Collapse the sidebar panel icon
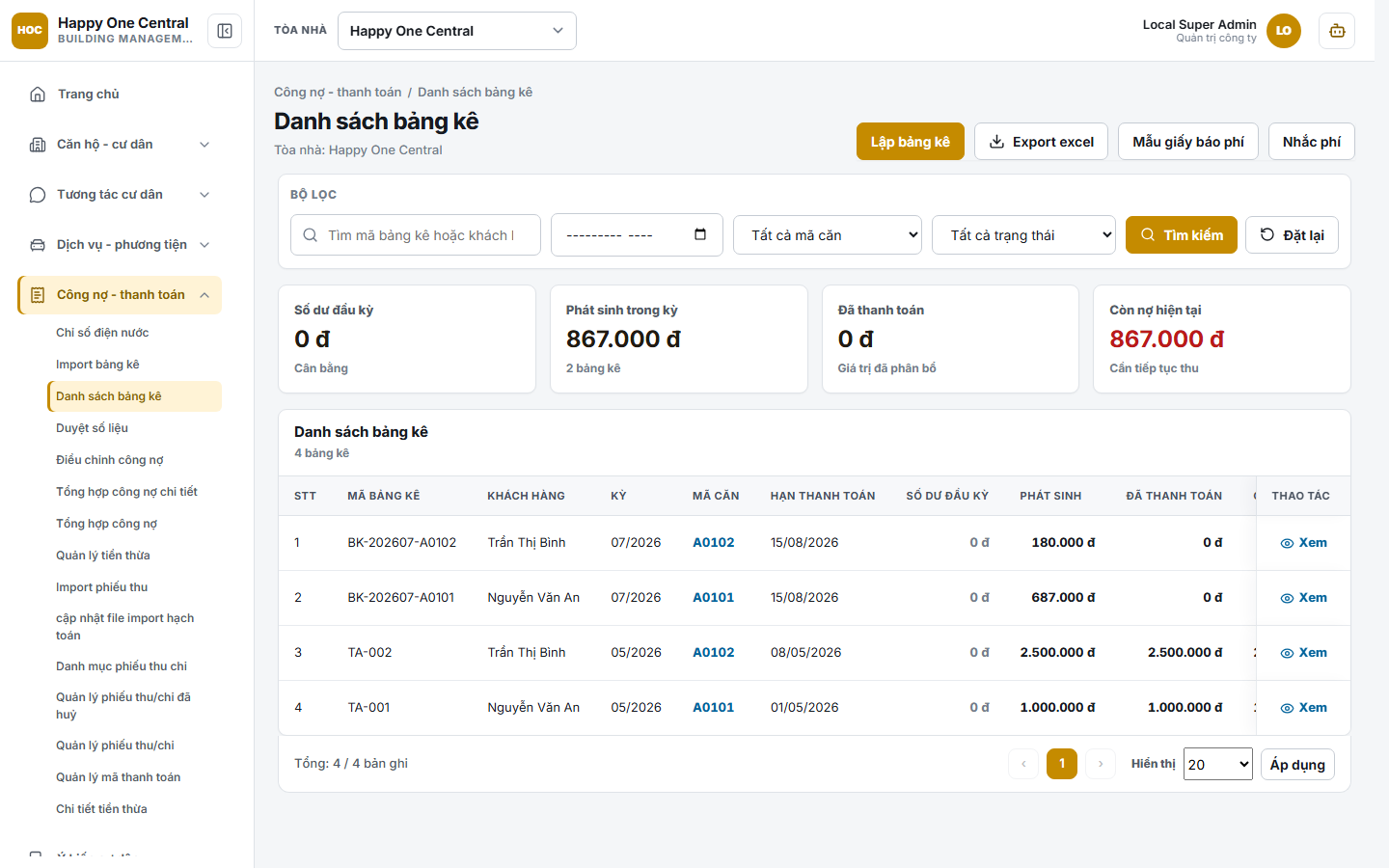 point(225,31)
